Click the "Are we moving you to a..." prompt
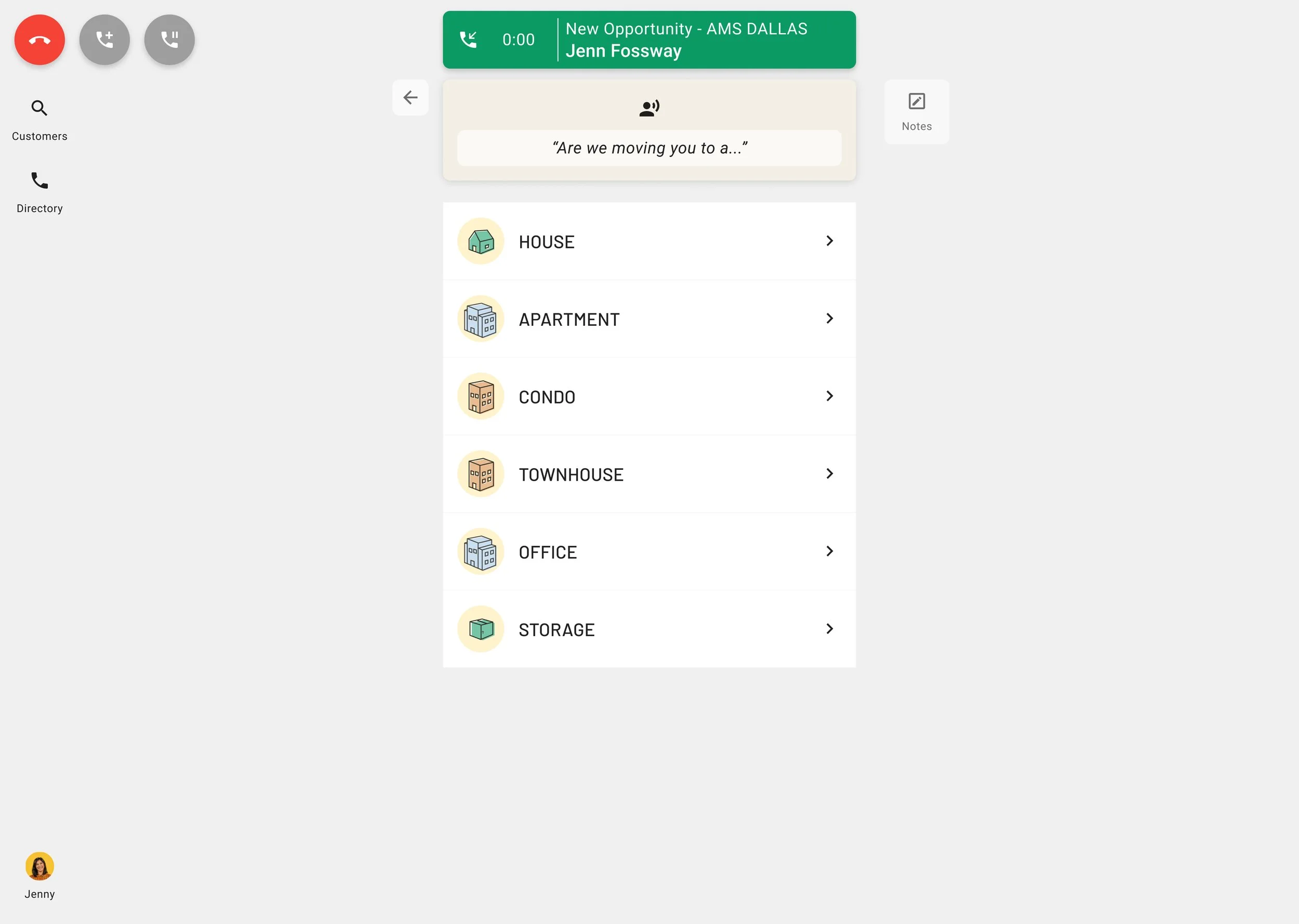 (649, 148)
